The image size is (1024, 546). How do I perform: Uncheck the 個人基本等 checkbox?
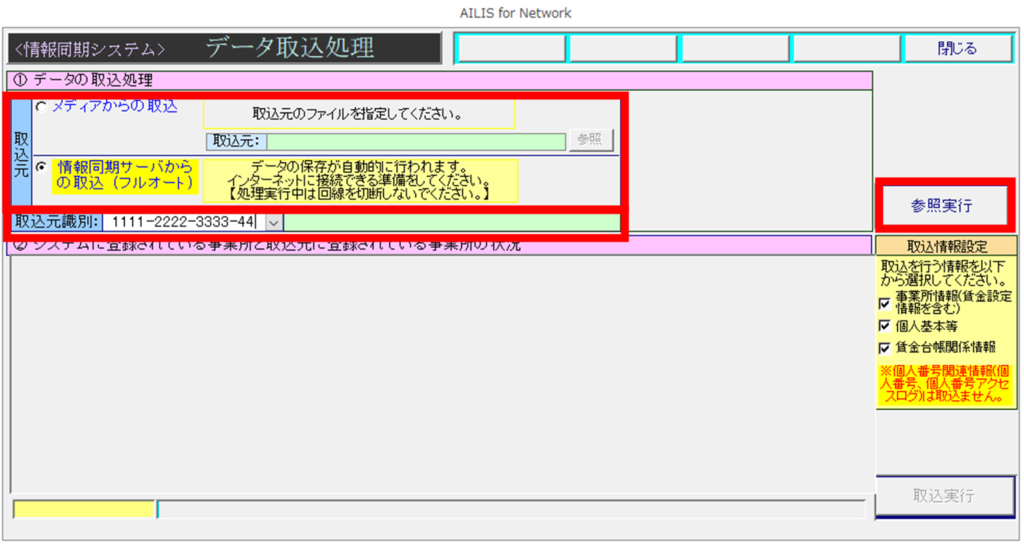[x=884, y=326]
